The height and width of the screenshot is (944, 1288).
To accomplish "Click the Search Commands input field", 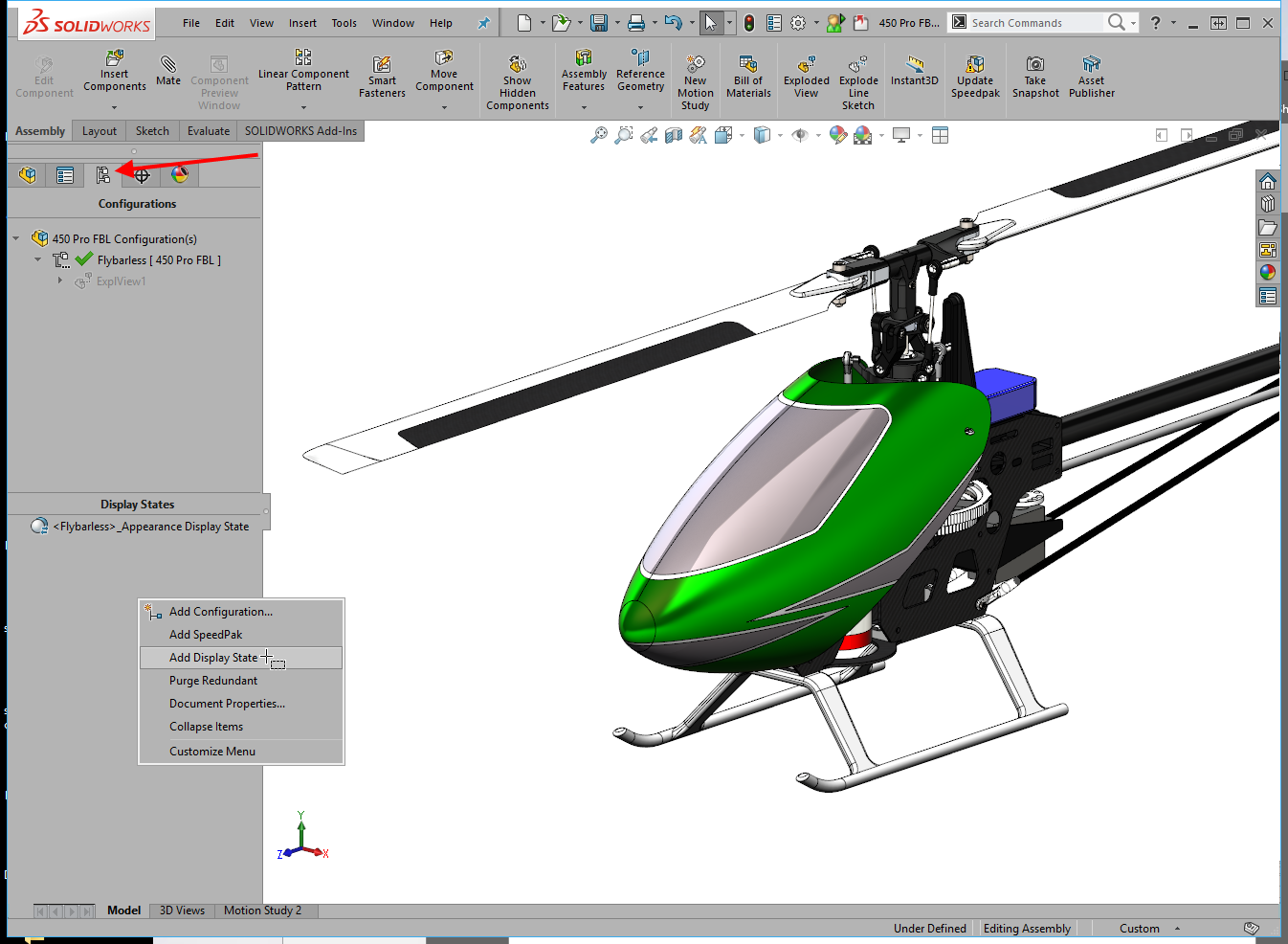I will point(1032,23).
